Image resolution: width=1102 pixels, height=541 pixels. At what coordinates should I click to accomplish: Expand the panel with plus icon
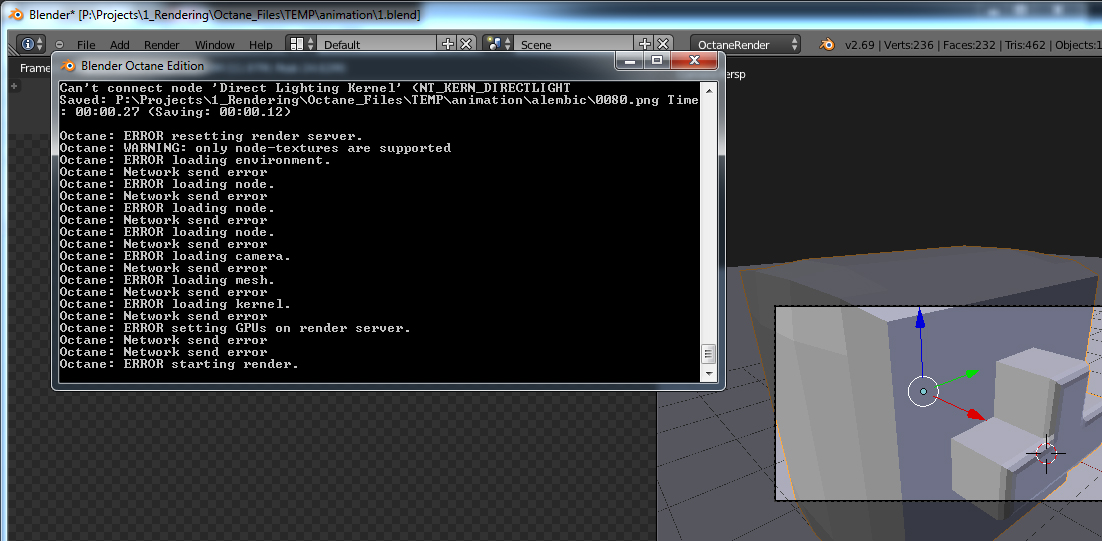coord(14,86)
